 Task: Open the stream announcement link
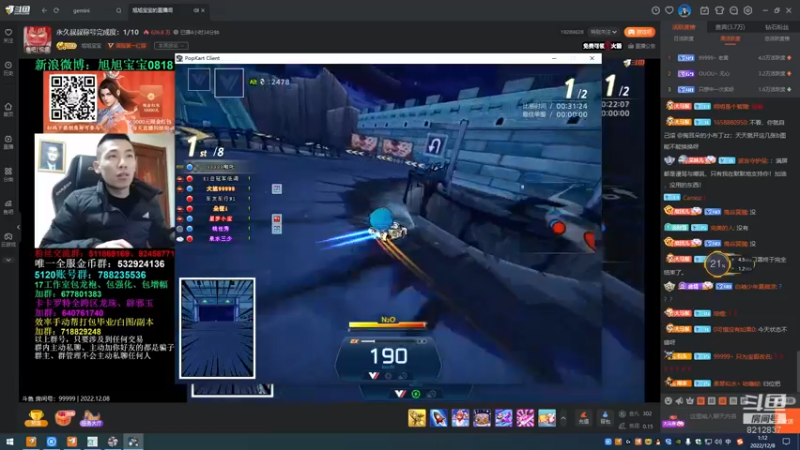point(641,46)
